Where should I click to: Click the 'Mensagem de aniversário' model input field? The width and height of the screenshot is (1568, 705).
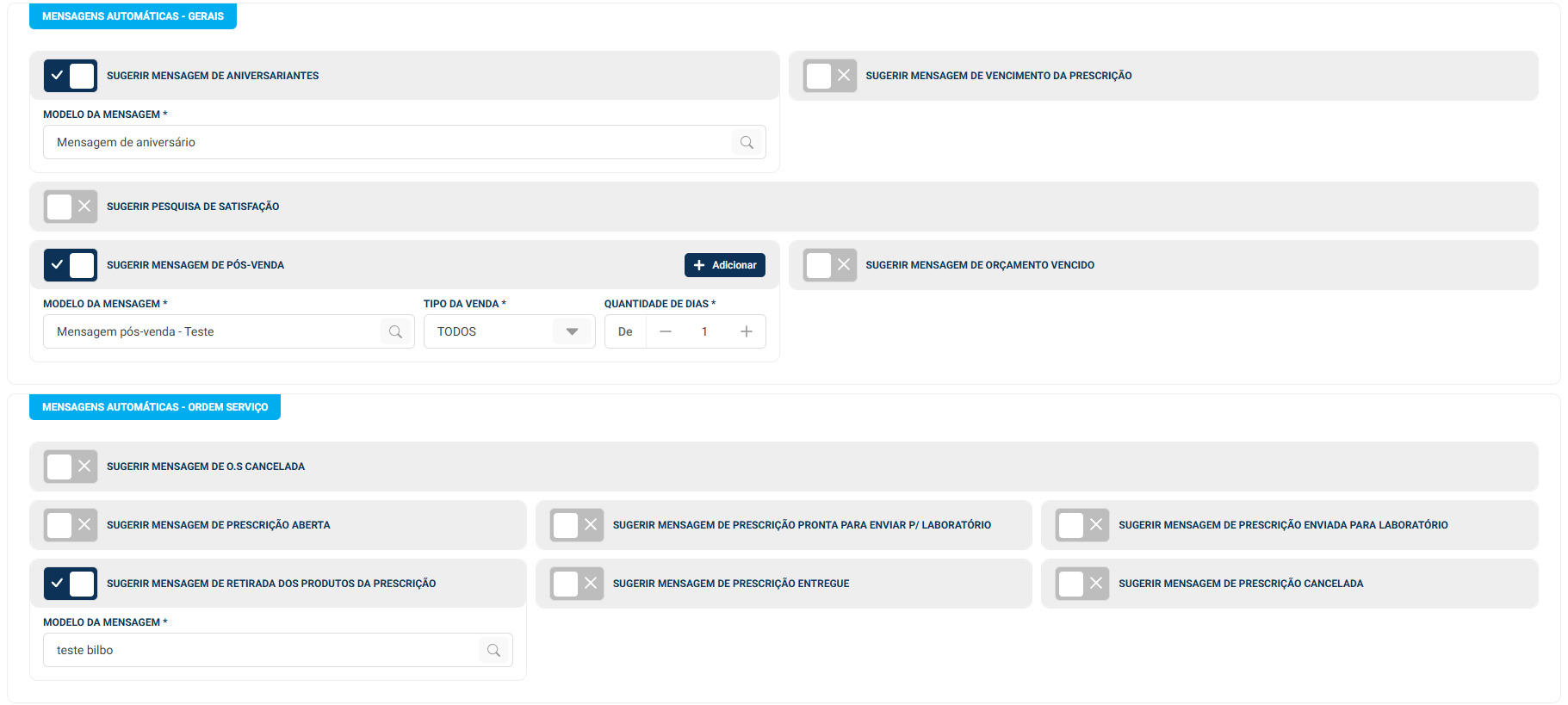tap(387, 143)
